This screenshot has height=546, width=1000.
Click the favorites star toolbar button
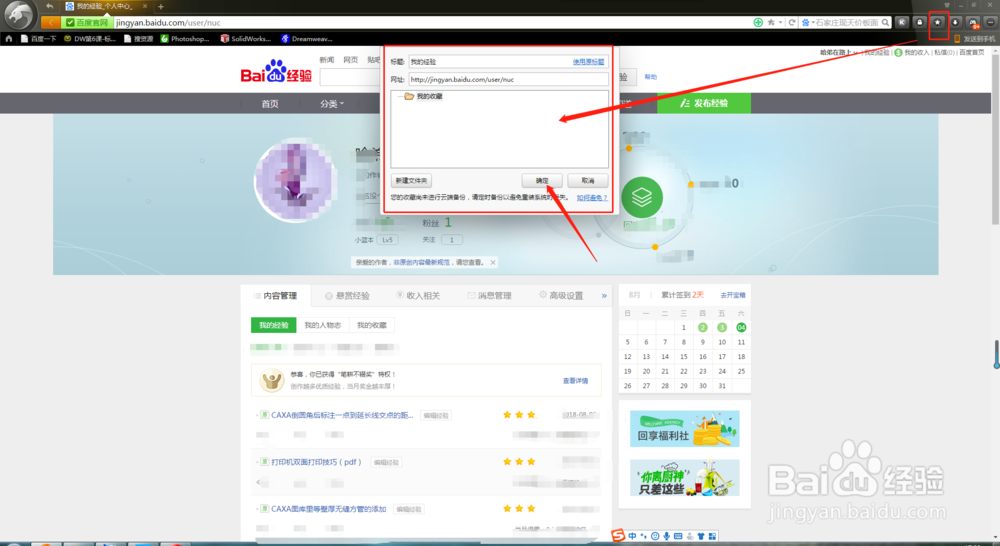(938, 22)
